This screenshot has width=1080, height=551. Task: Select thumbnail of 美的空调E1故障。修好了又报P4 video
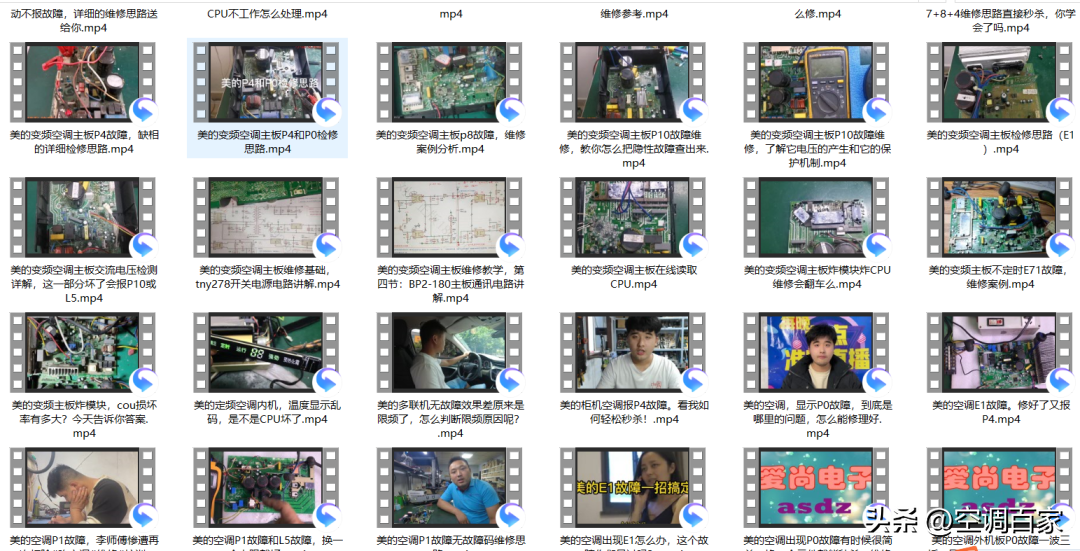(x=1000, y=353)
